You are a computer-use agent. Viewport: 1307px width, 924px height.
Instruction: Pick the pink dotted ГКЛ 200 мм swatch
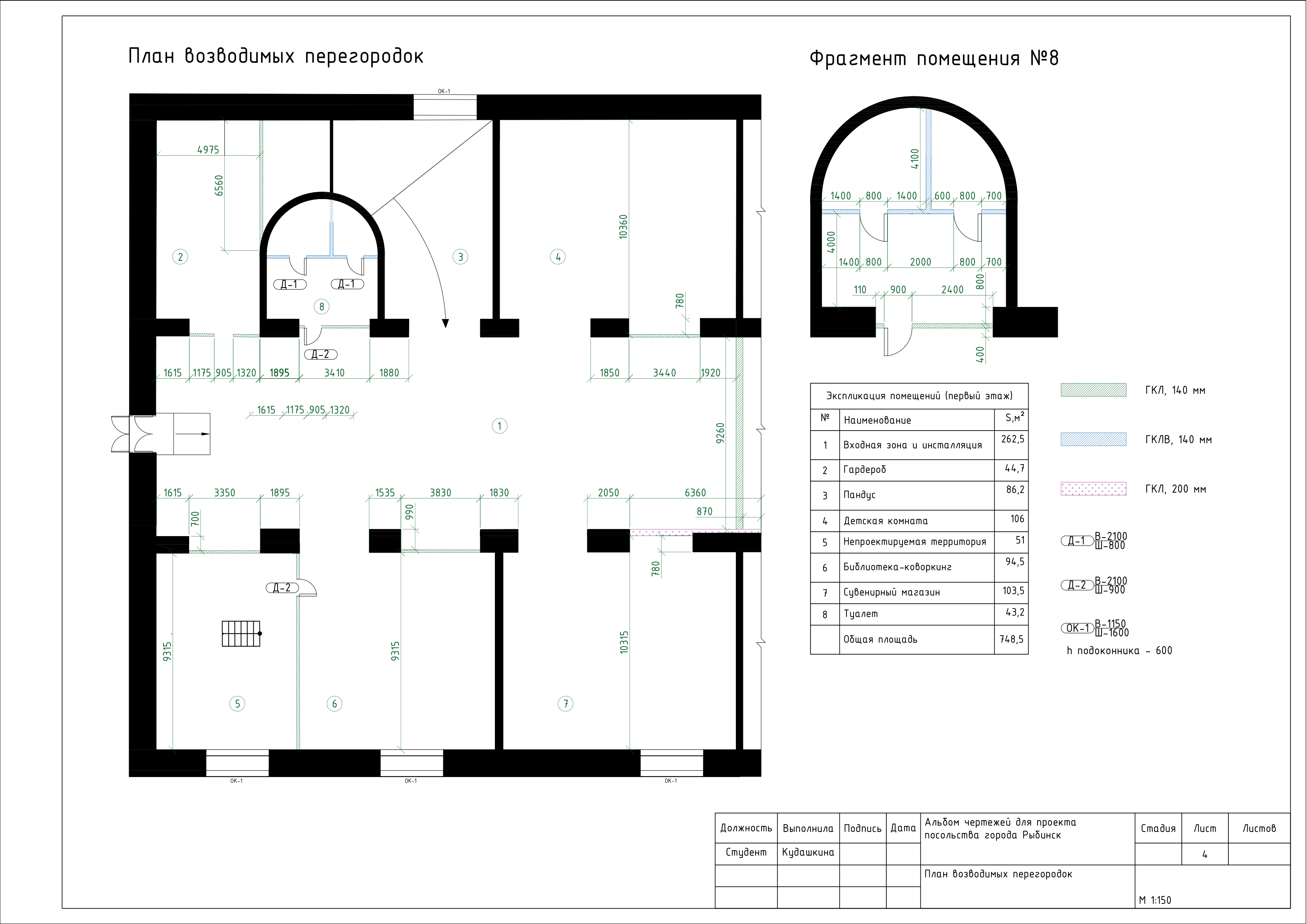(1093, 489)
